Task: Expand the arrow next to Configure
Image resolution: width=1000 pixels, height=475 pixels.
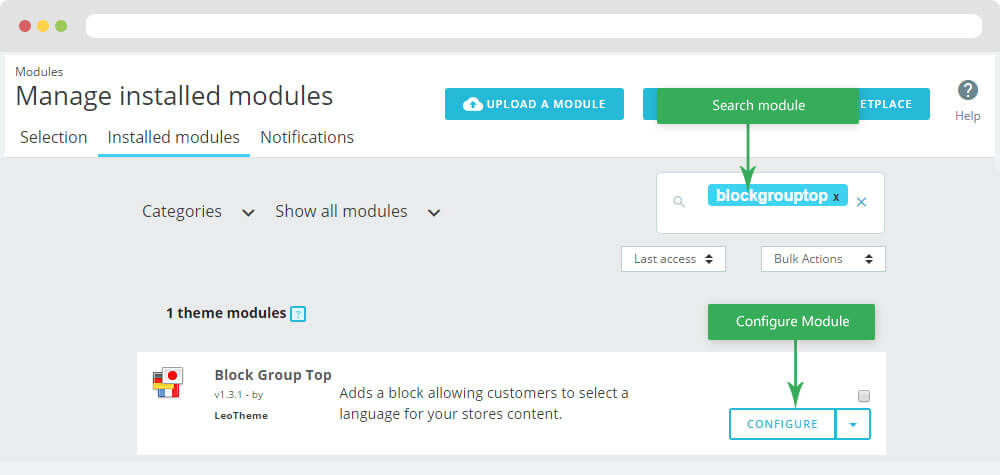Action: [853, 424]
